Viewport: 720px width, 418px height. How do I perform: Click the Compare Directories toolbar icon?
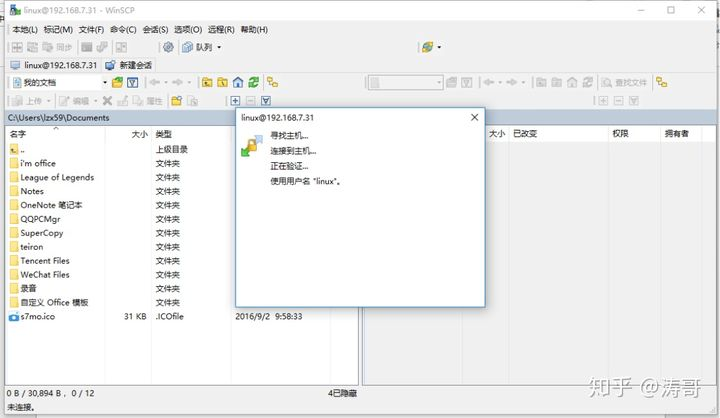click(17, 47)
